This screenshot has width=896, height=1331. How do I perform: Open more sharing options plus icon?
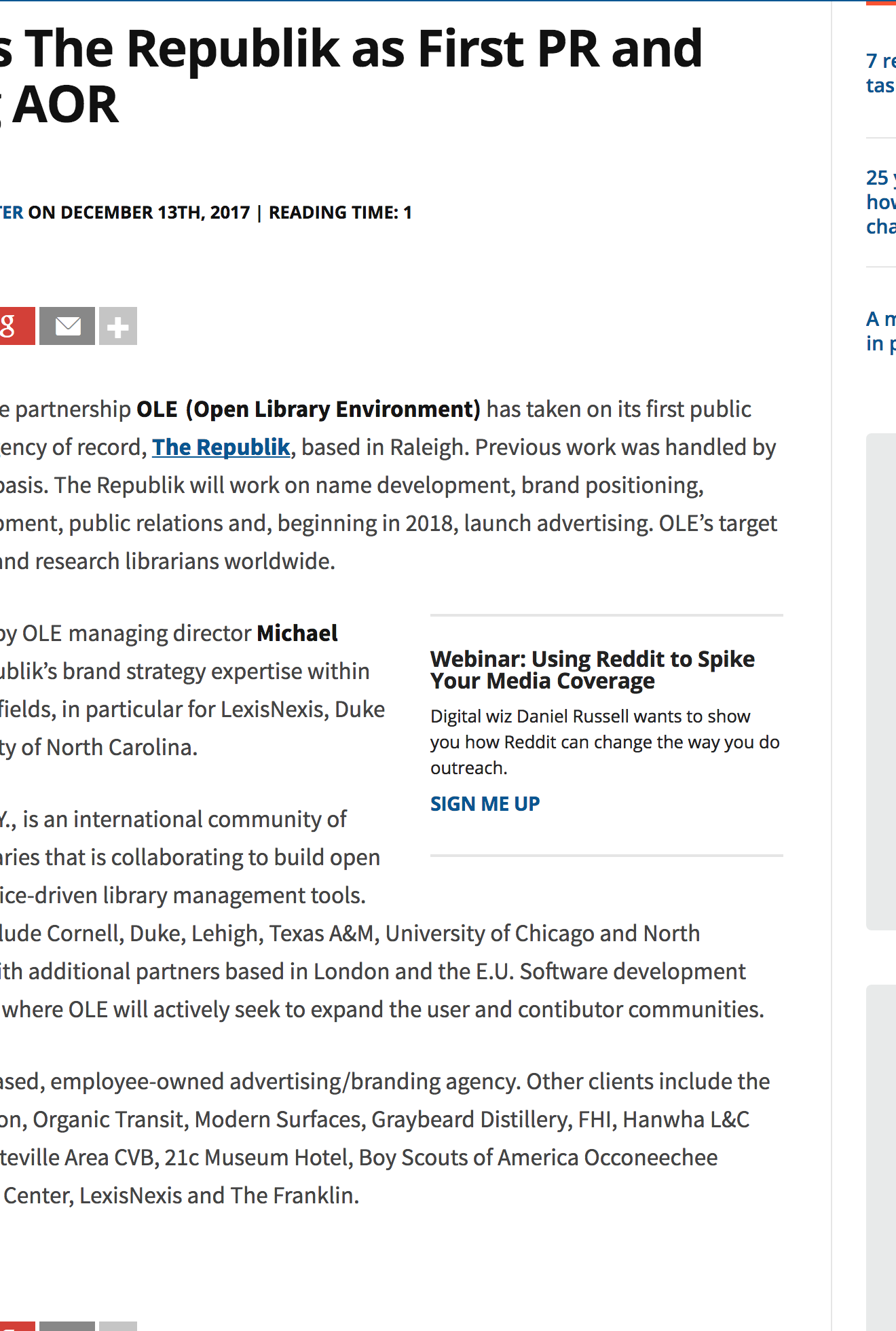click(118, 326)
